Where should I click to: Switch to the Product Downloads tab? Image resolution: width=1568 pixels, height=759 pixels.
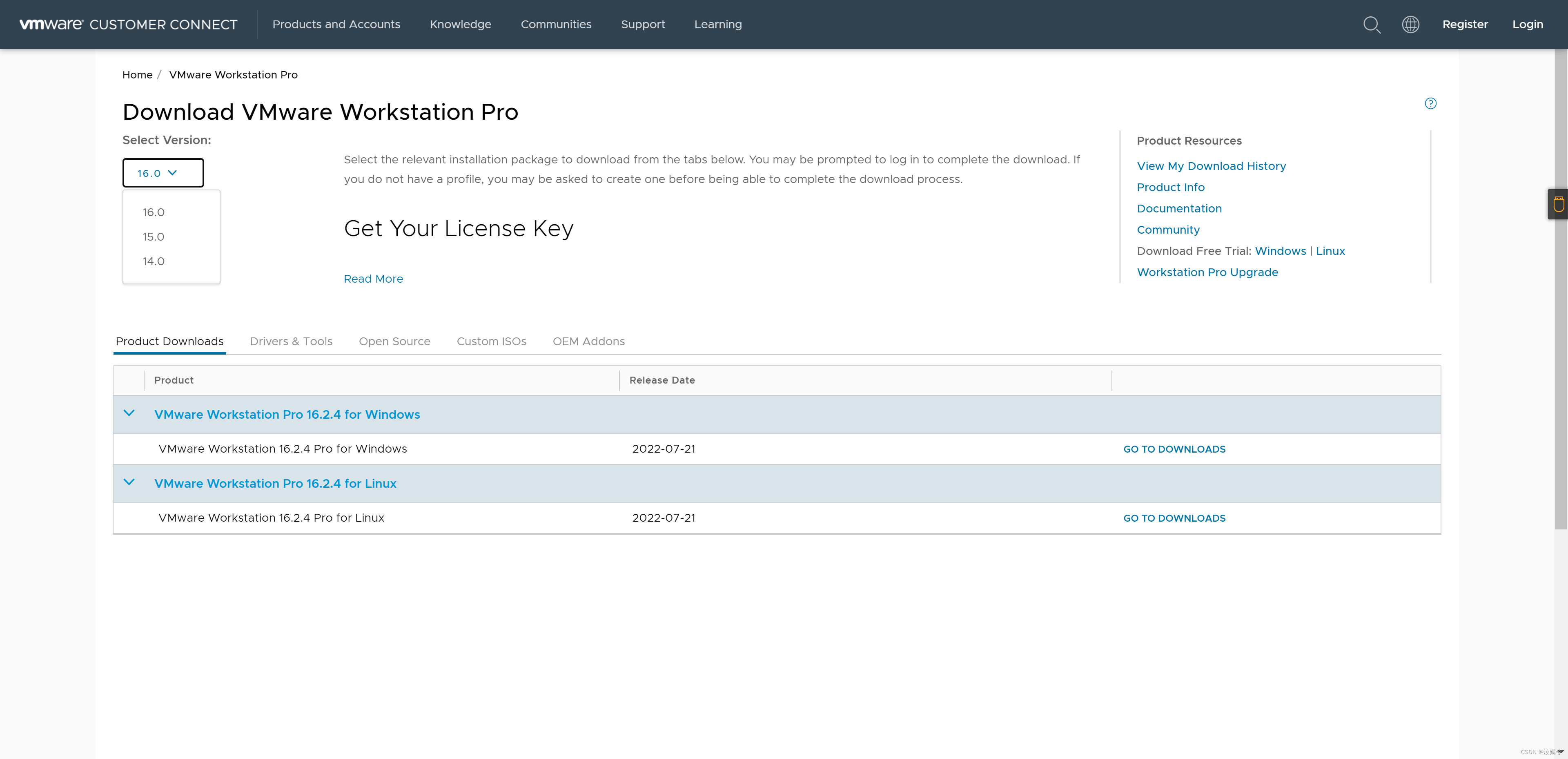169,341
